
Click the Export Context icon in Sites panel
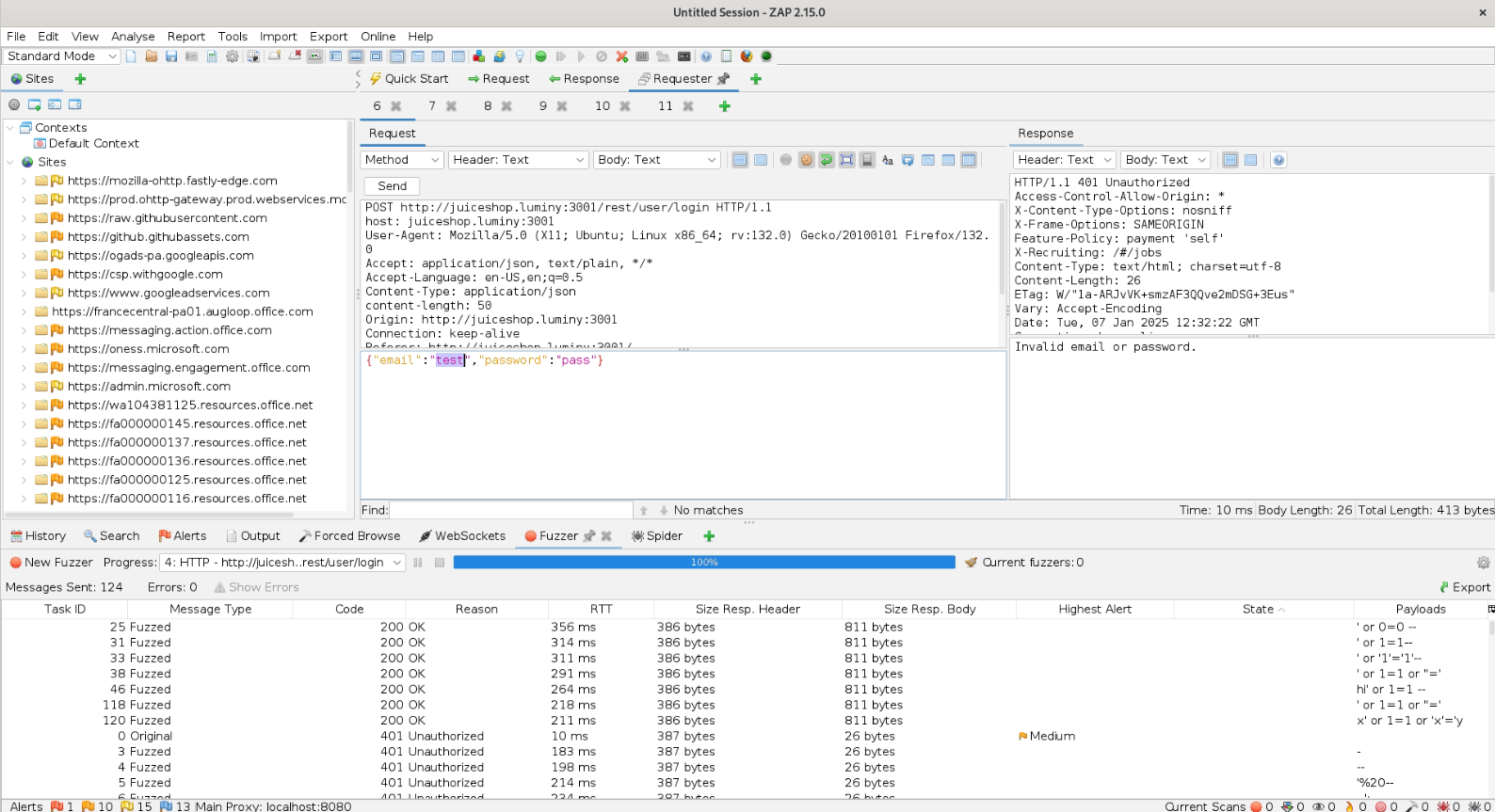(75, 104)
